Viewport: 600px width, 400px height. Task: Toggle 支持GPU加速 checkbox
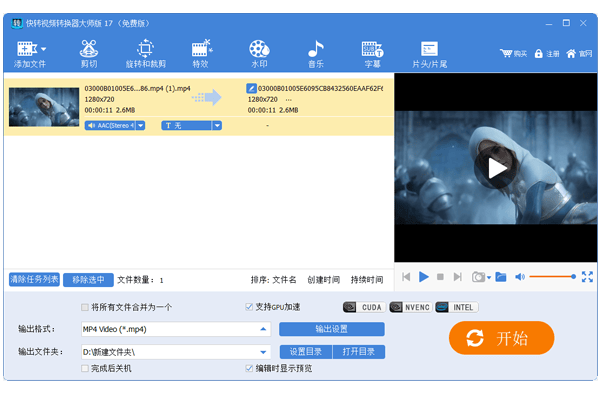250,307
